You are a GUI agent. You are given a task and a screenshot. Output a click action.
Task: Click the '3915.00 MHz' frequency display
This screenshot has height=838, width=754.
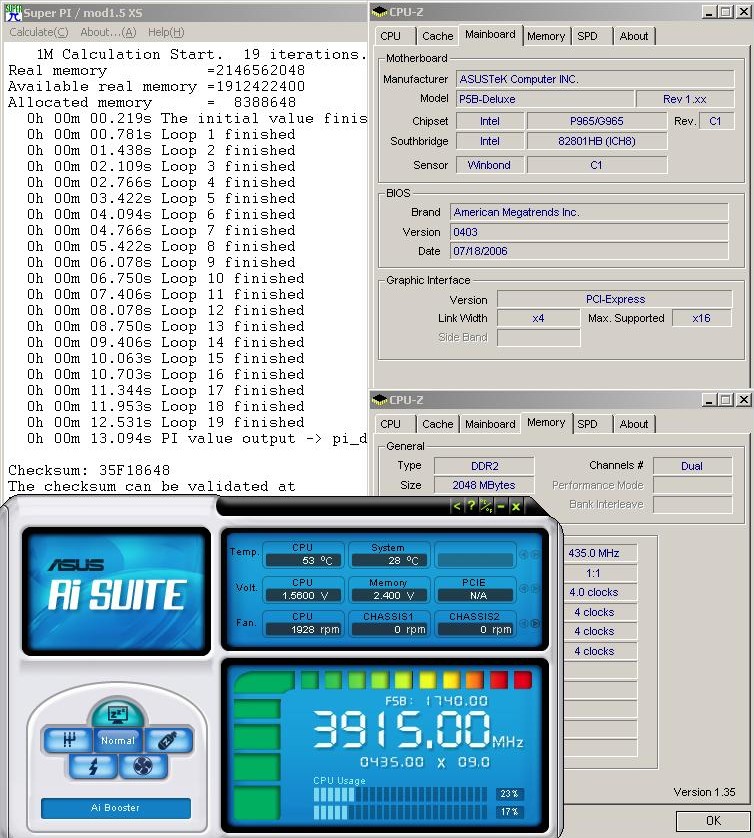tap(418, 729)
